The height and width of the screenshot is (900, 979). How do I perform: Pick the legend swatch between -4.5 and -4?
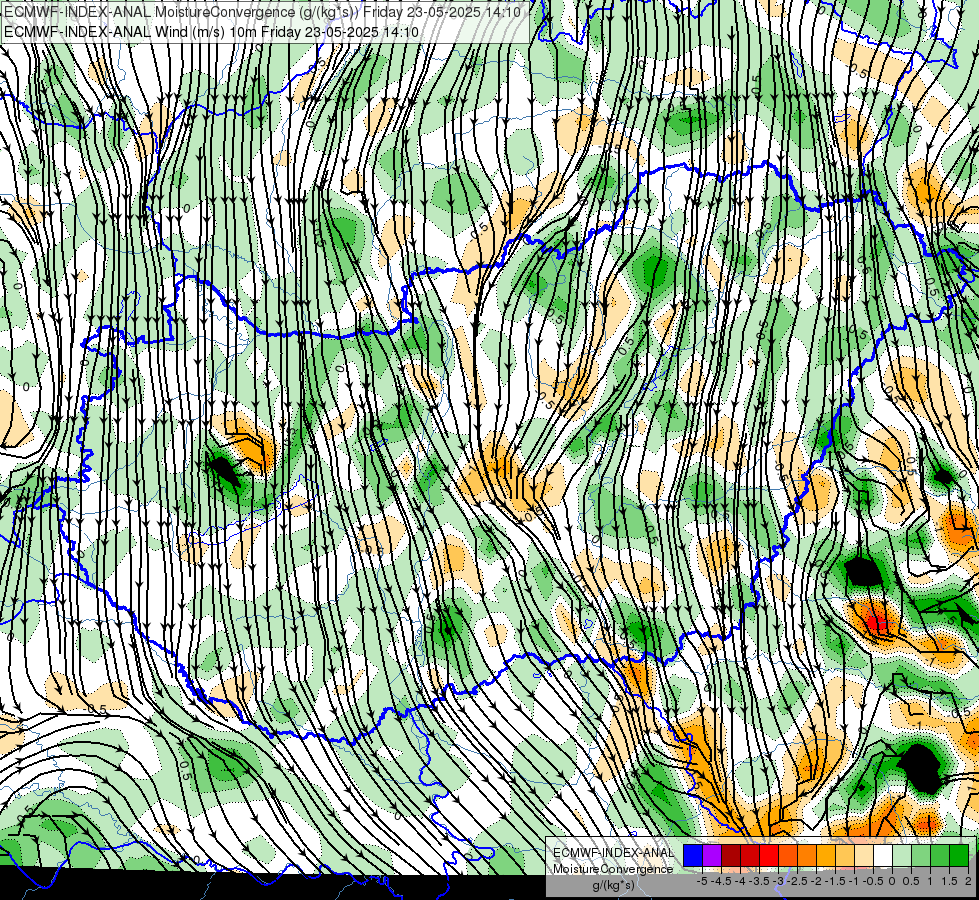(x=731, y=856)
